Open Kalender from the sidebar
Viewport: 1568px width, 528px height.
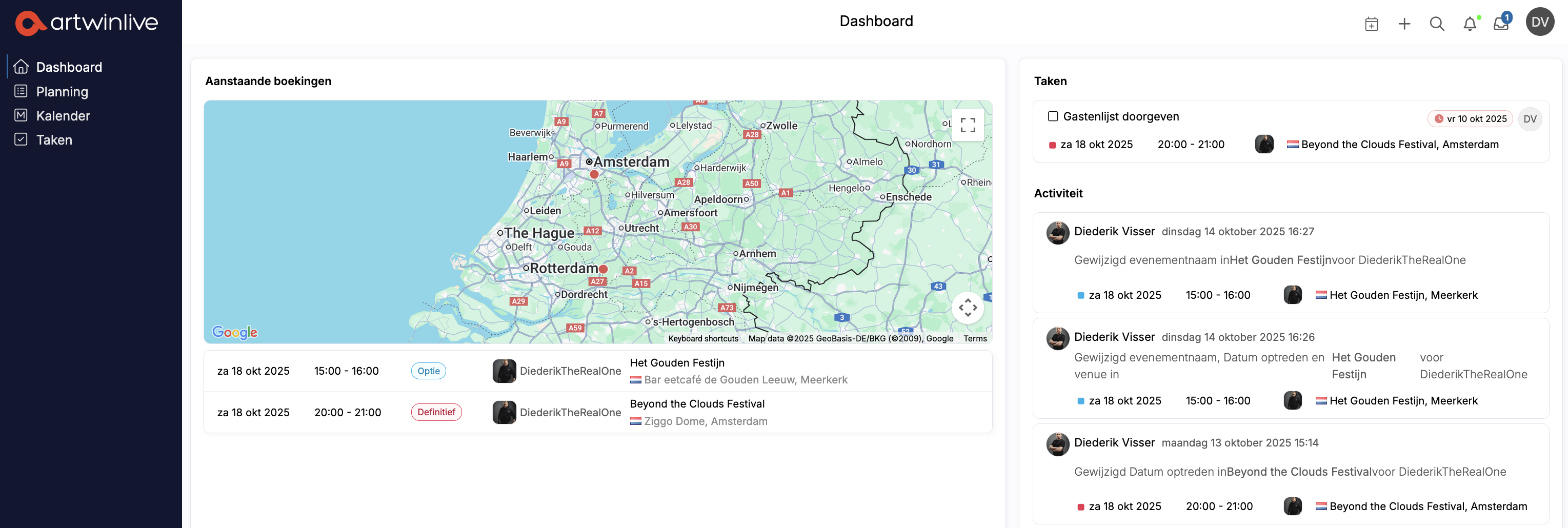63,115
